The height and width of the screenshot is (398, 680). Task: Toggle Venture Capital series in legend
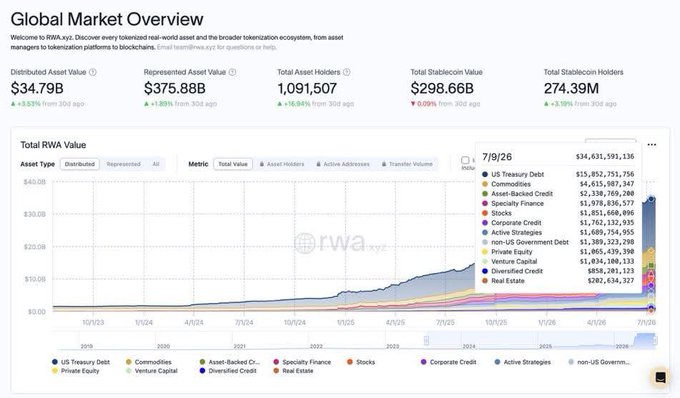[x=152, y=371]
